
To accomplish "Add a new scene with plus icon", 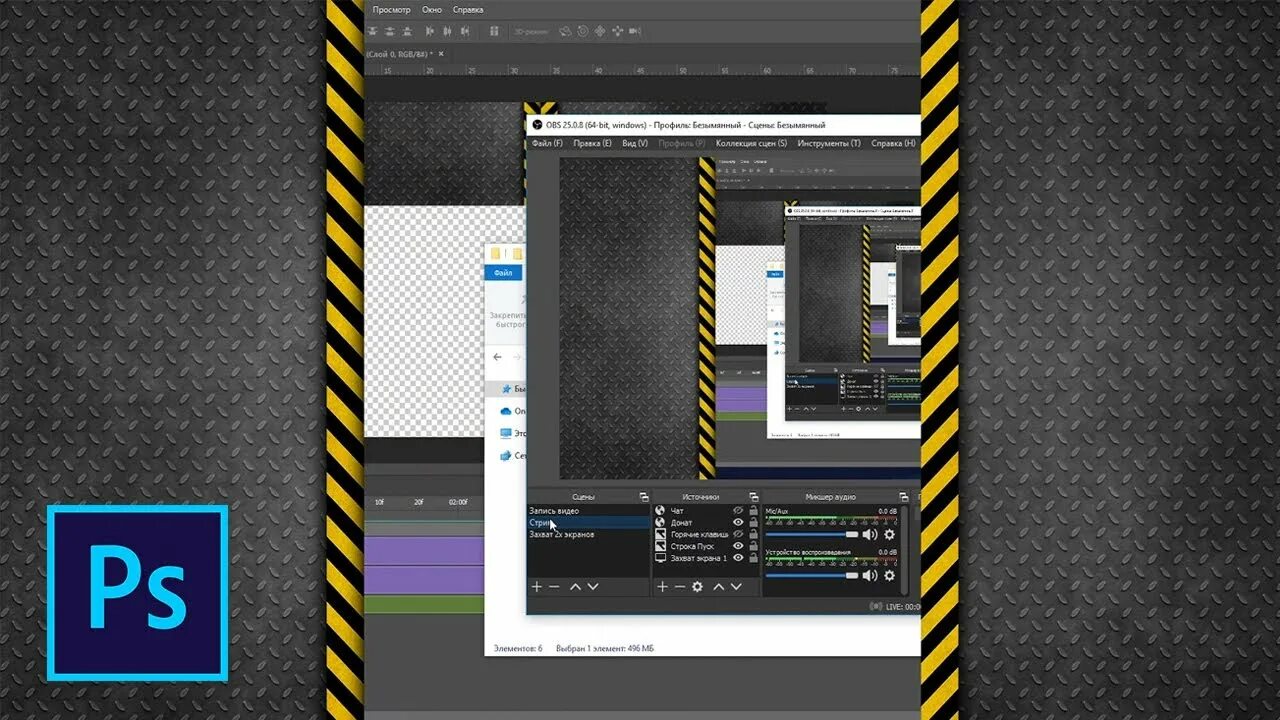I will click(x=537, y=587).
